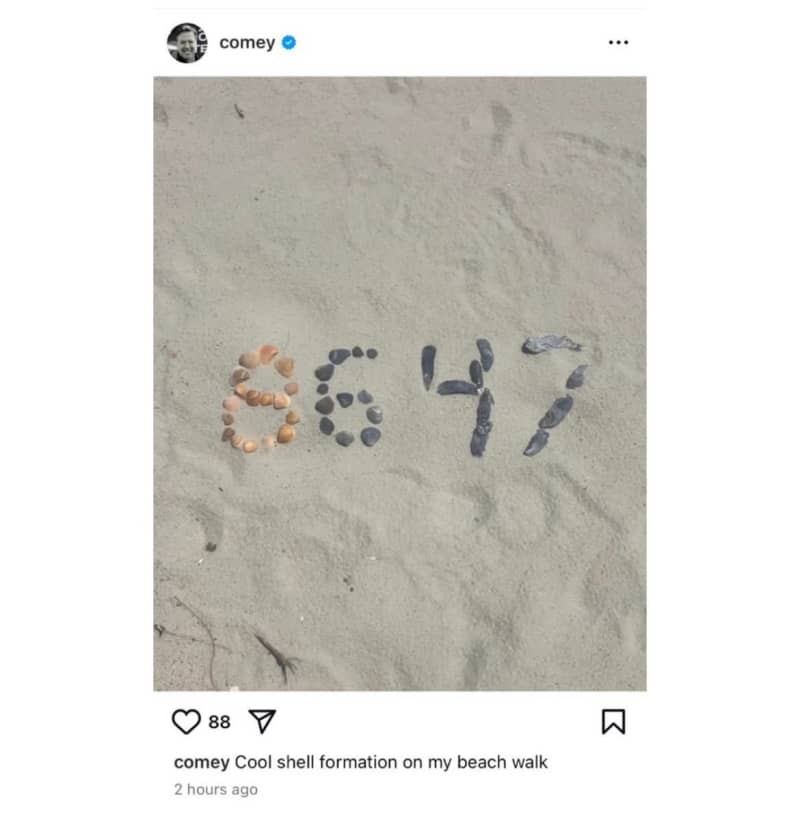Tap the orange shell number 8 in the photo
The image size is (800, 819).
[261, 399]
